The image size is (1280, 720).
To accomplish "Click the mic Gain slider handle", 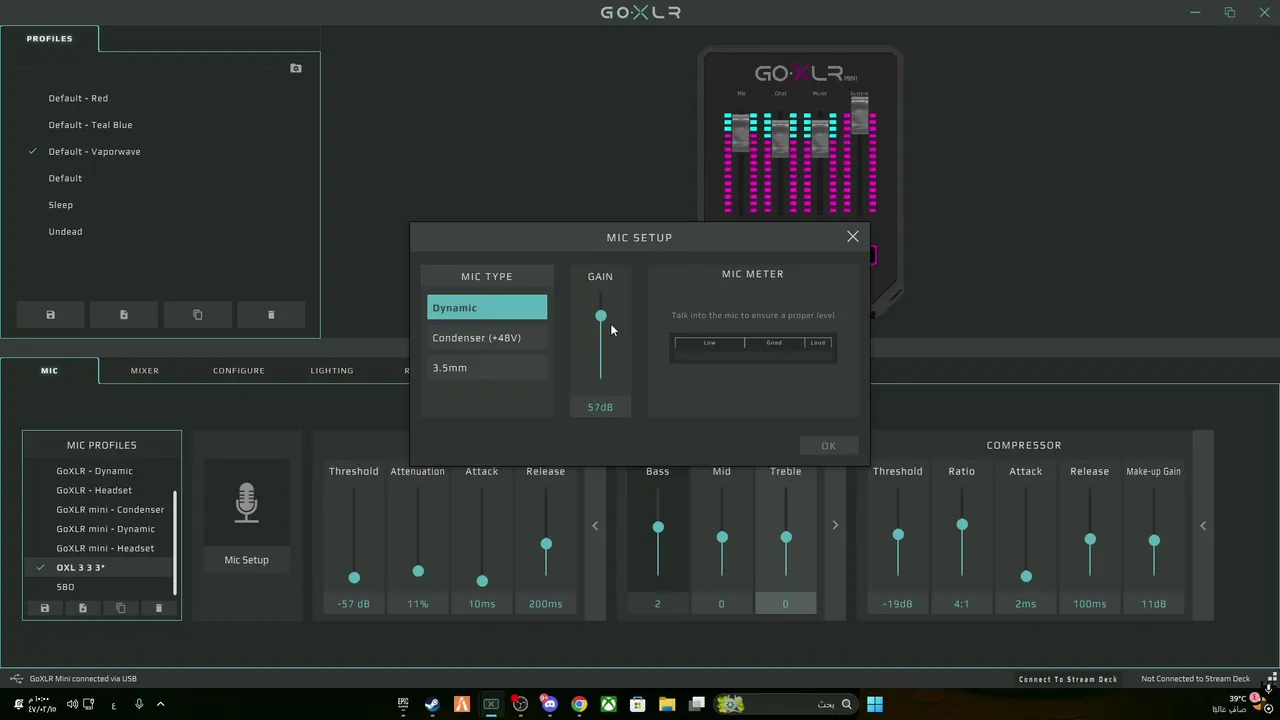I will (601, 316).
